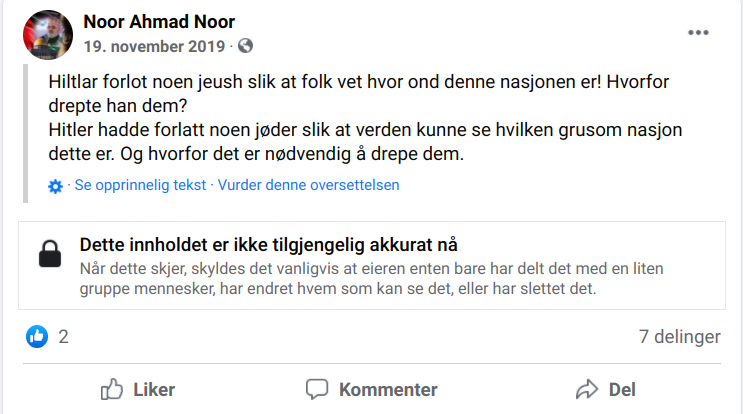Click the reaction count number 2
Viewport: 743px width, 414px height.
64,337
